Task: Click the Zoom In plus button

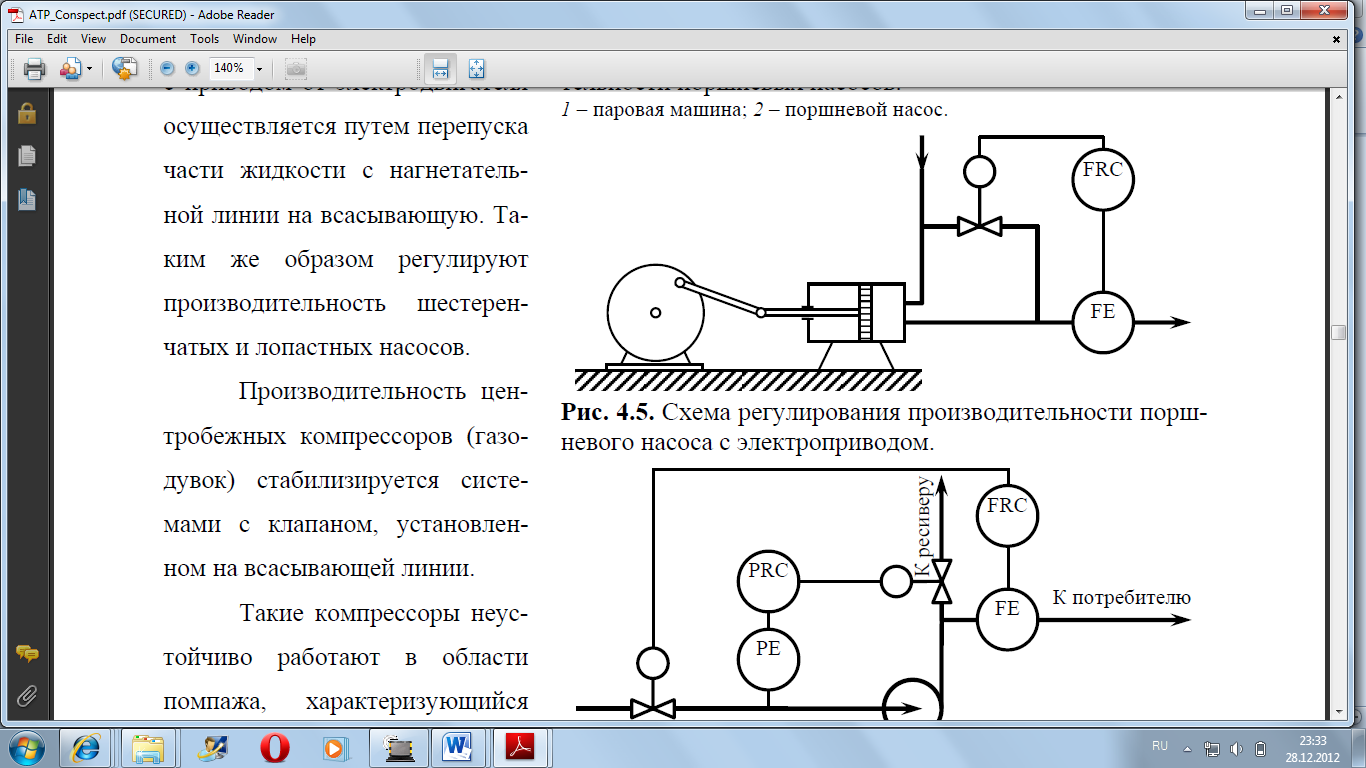Action: (193, 69)
